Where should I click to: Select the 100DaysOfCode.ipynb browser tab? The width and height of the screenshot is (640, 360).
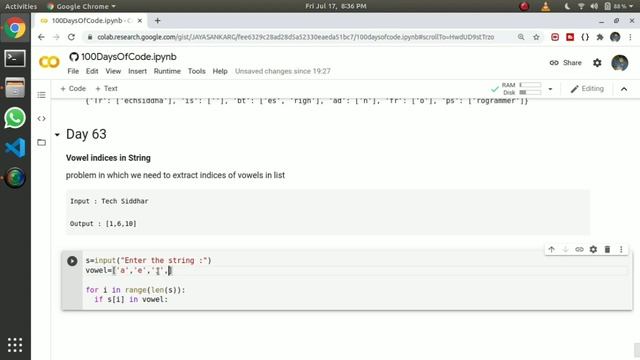tap(91, 21)
